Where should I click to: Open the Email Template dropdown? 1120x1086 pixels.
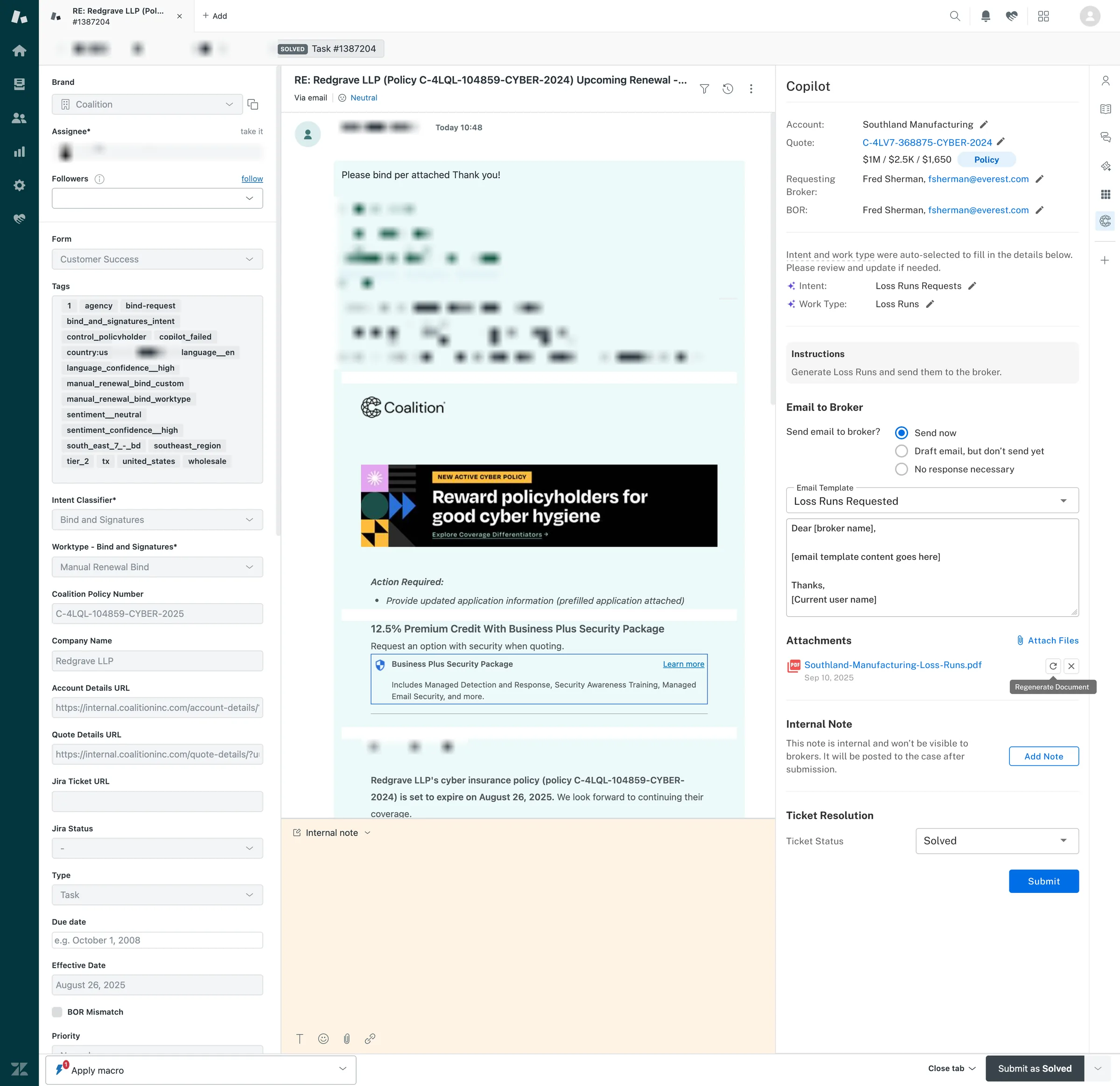pyautogui.click(x=932, y=501)
